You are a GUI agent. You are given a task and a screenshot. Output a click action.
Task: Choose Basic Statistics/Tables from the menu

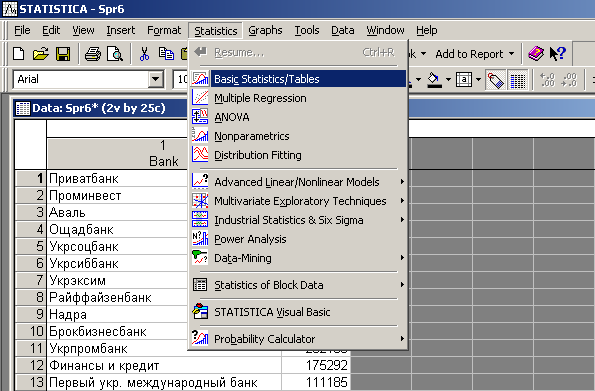pyautogui.click(x=298, y=79)
